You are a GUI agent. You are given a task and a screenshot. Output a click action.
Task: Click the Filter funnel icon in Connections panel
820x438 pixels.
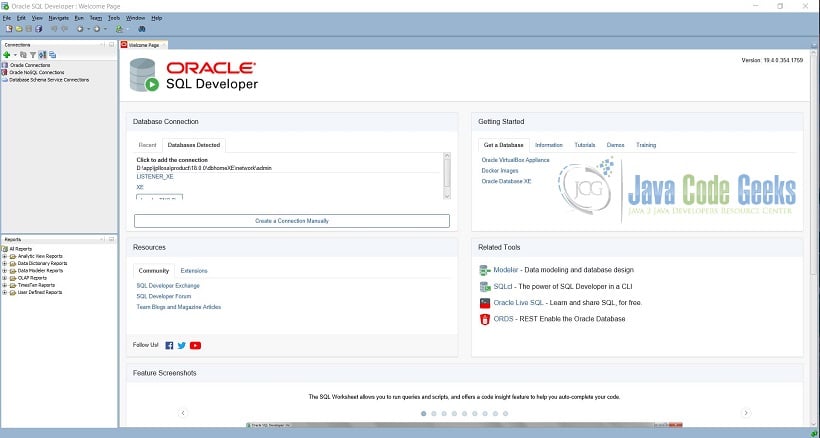pyautogui.click(x=32, y=54)
